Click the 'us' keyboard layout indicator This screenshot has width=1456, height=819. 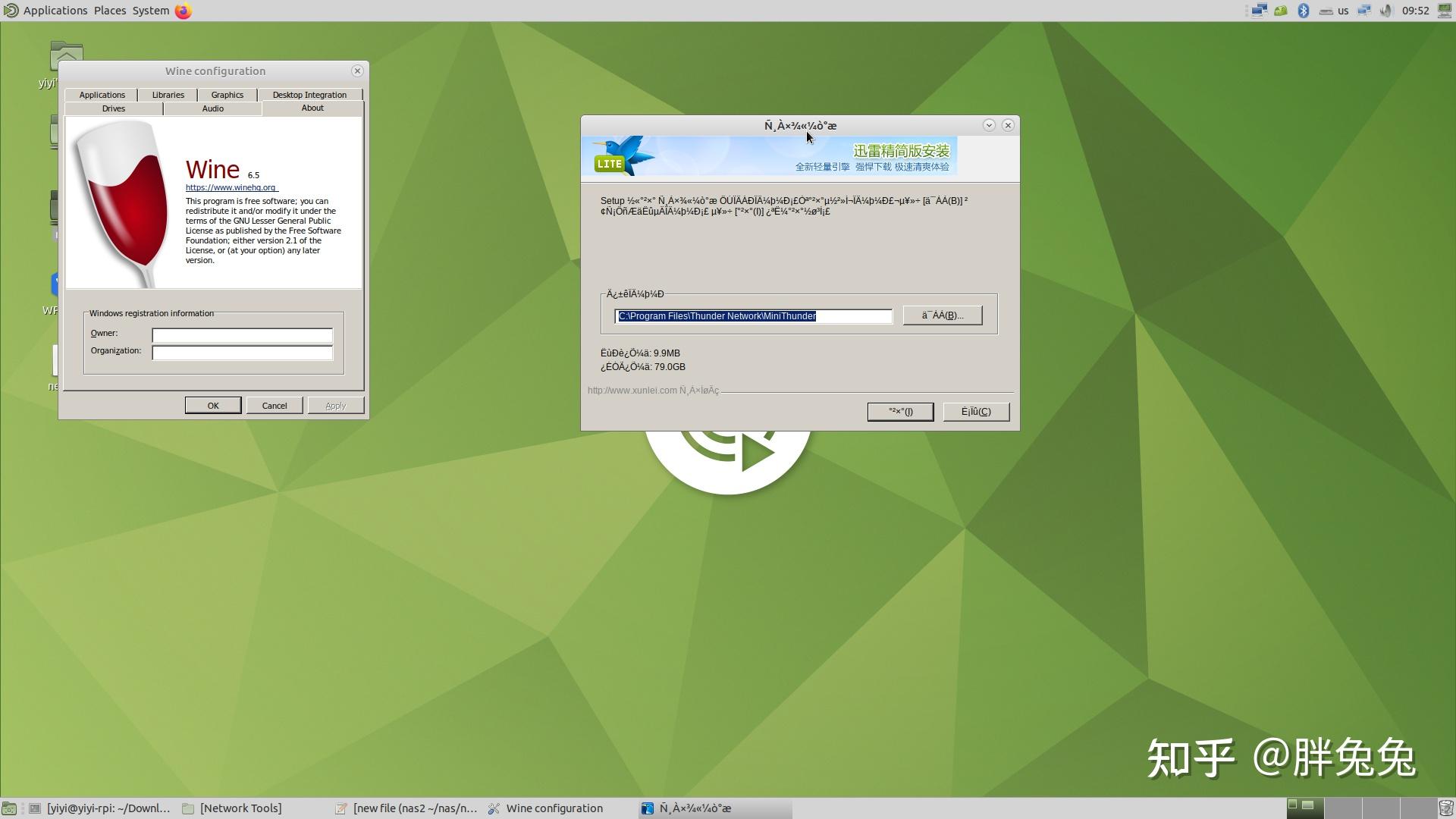tap(1342, 11)
